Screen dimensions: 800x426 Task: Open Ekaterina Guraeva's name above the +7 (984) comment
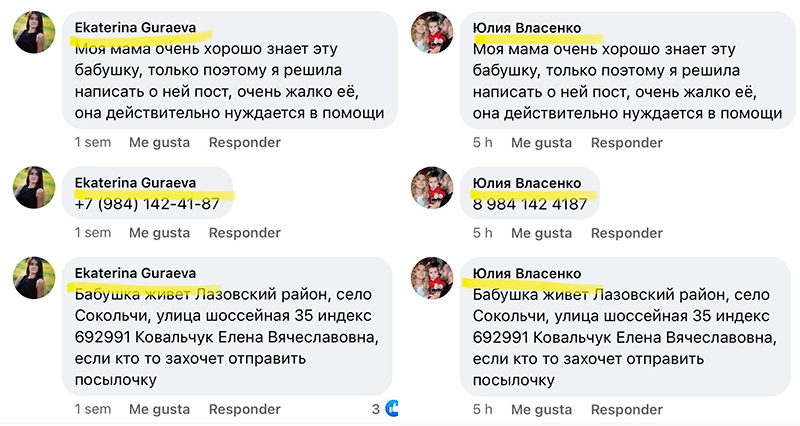point(135,183)
